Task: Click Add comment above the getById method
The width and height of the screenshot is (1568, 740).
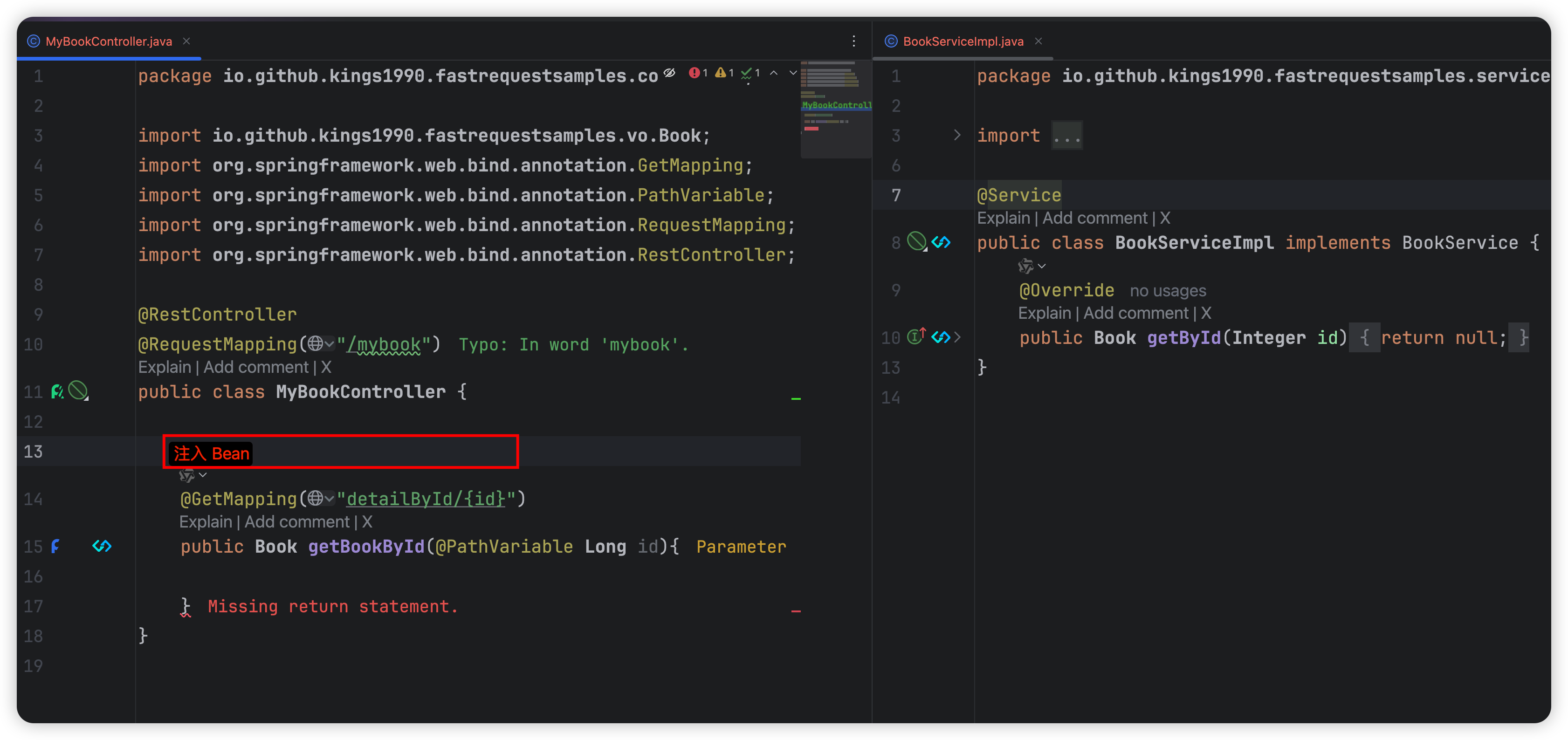Action: tap(1136, 313)
